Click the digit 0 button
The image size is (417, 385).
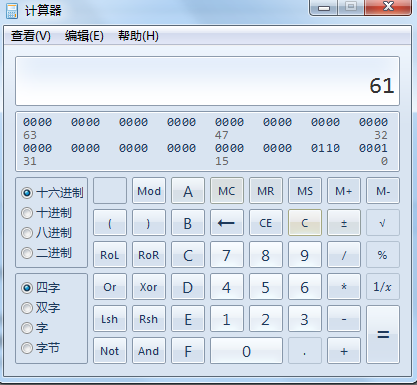pyautogui.click(x=246, y=351)
